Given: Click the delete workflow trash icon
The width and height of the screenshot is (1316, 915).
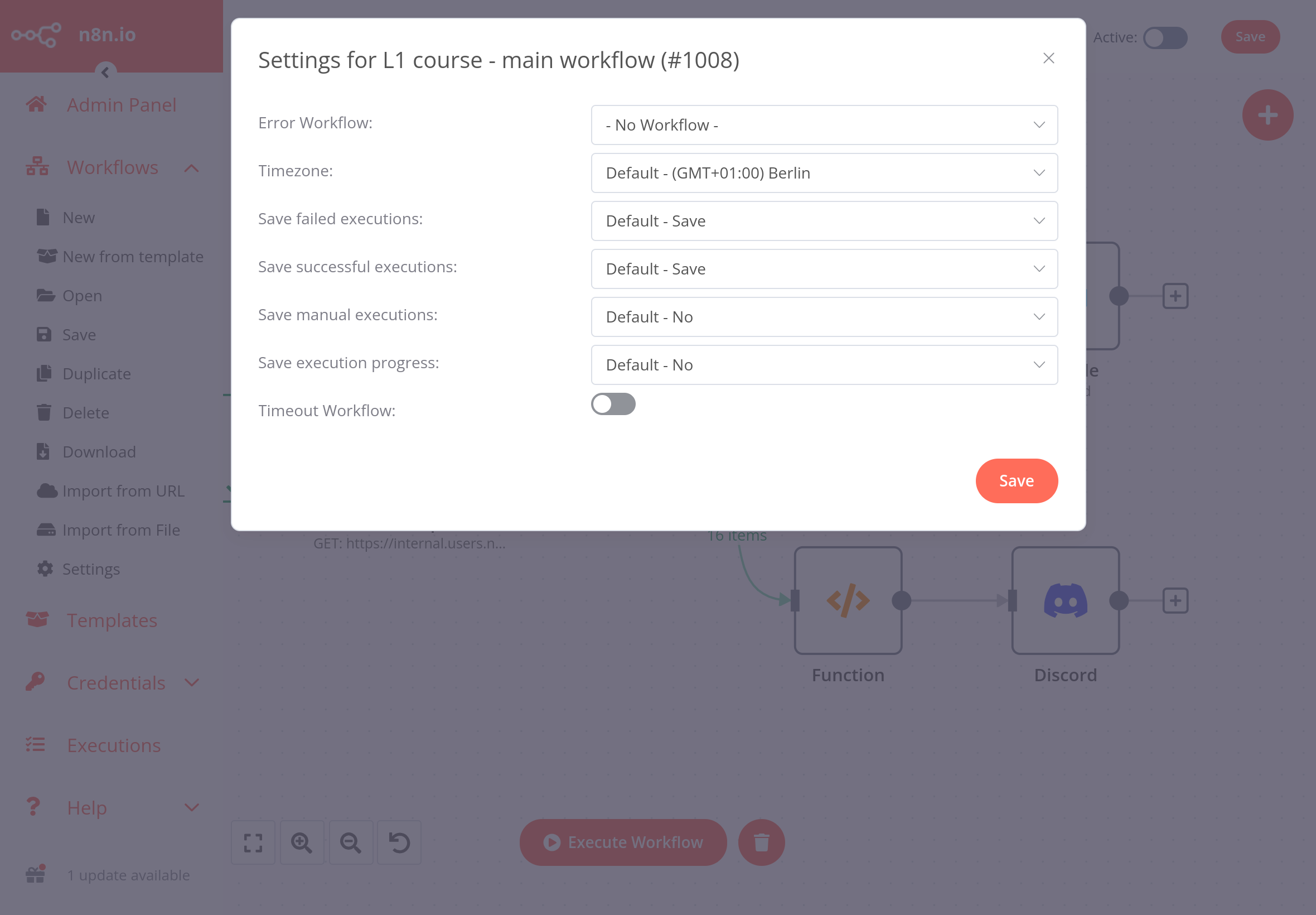Looking at the screenshot, I should click(762, 842).
